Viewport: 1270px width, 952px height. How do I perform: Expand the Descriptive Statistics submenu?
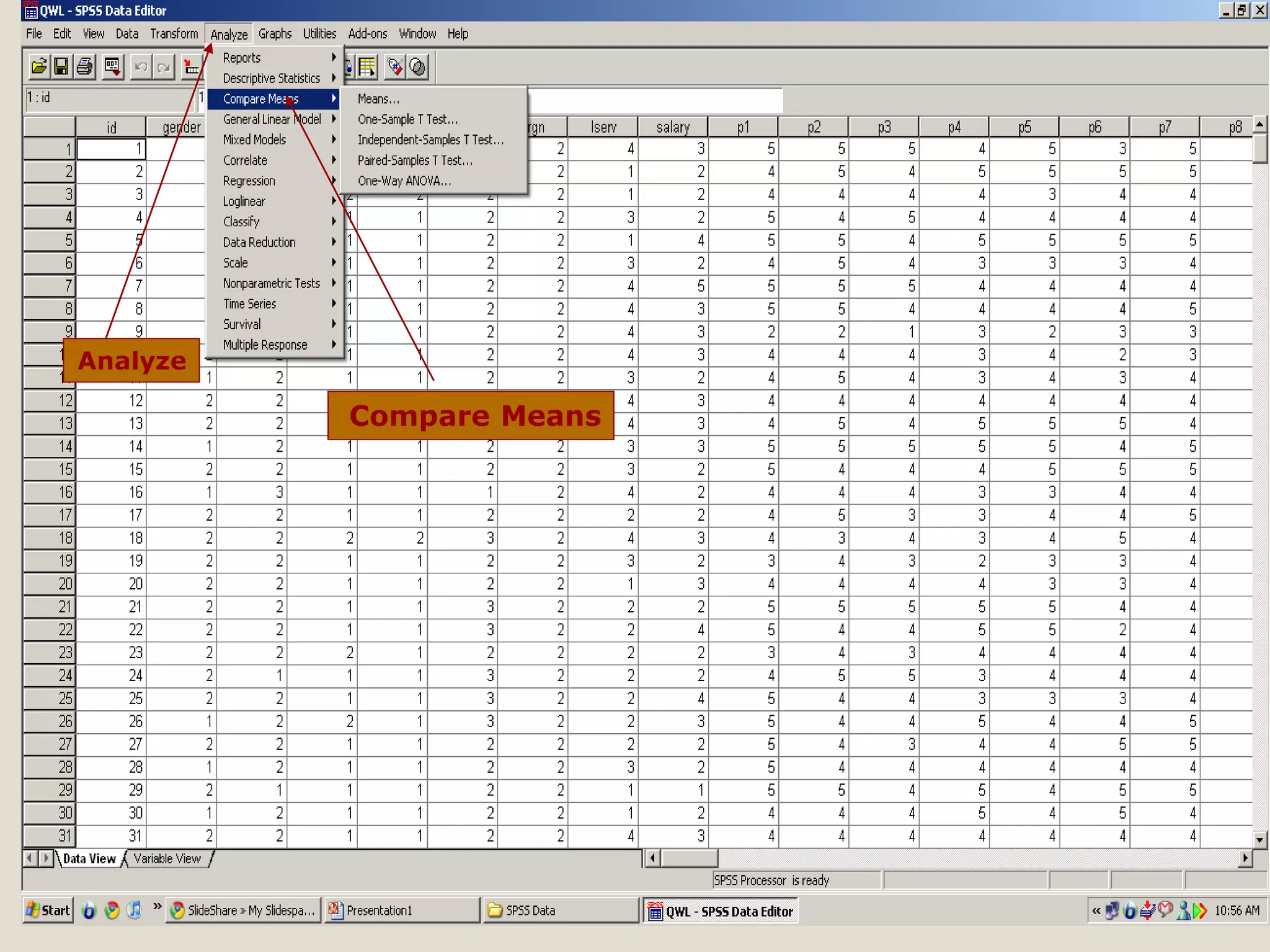[274, 78]
